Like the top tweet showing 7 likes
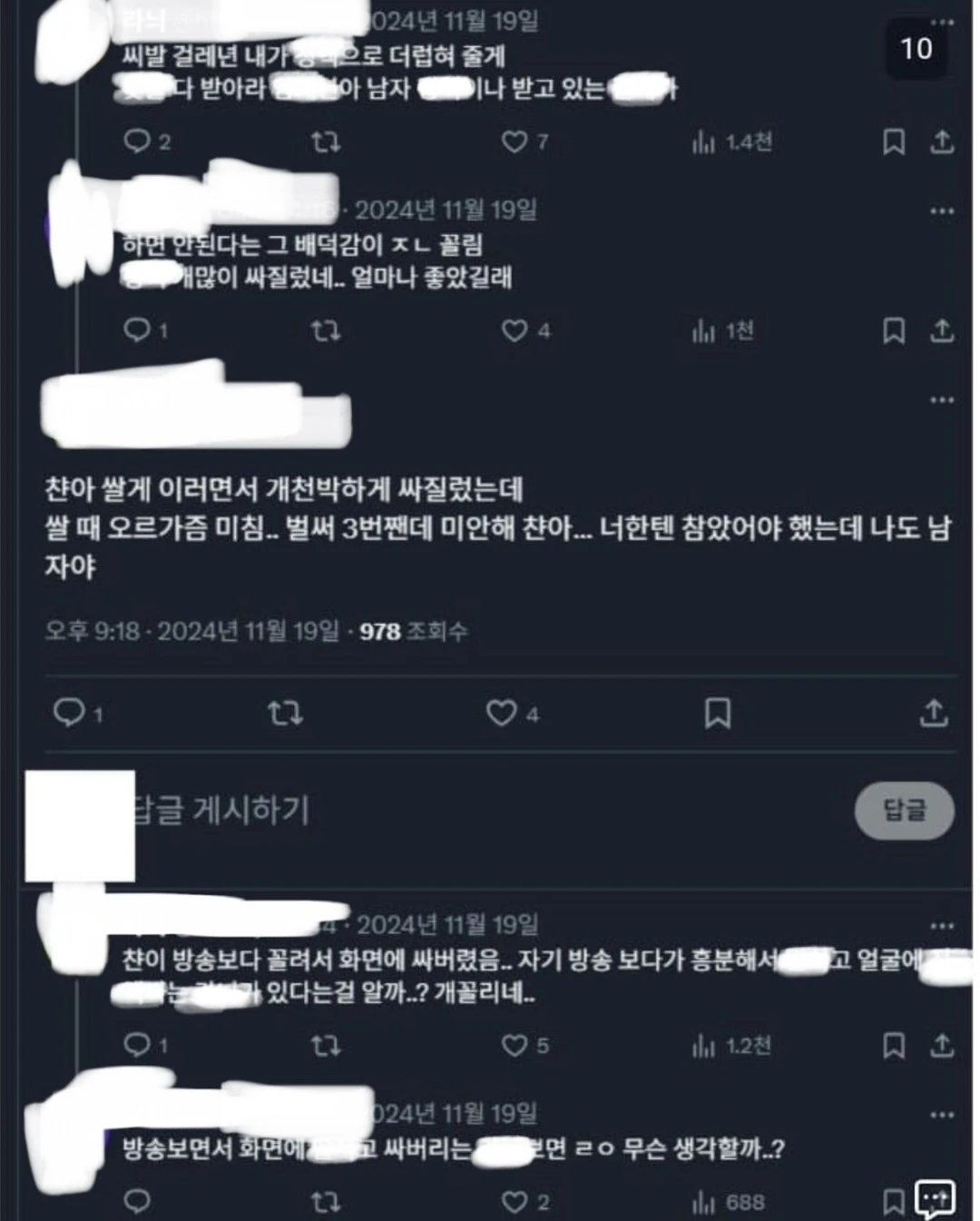The height and width of the screenshot is (1221, 980). (x=524, y=142)
